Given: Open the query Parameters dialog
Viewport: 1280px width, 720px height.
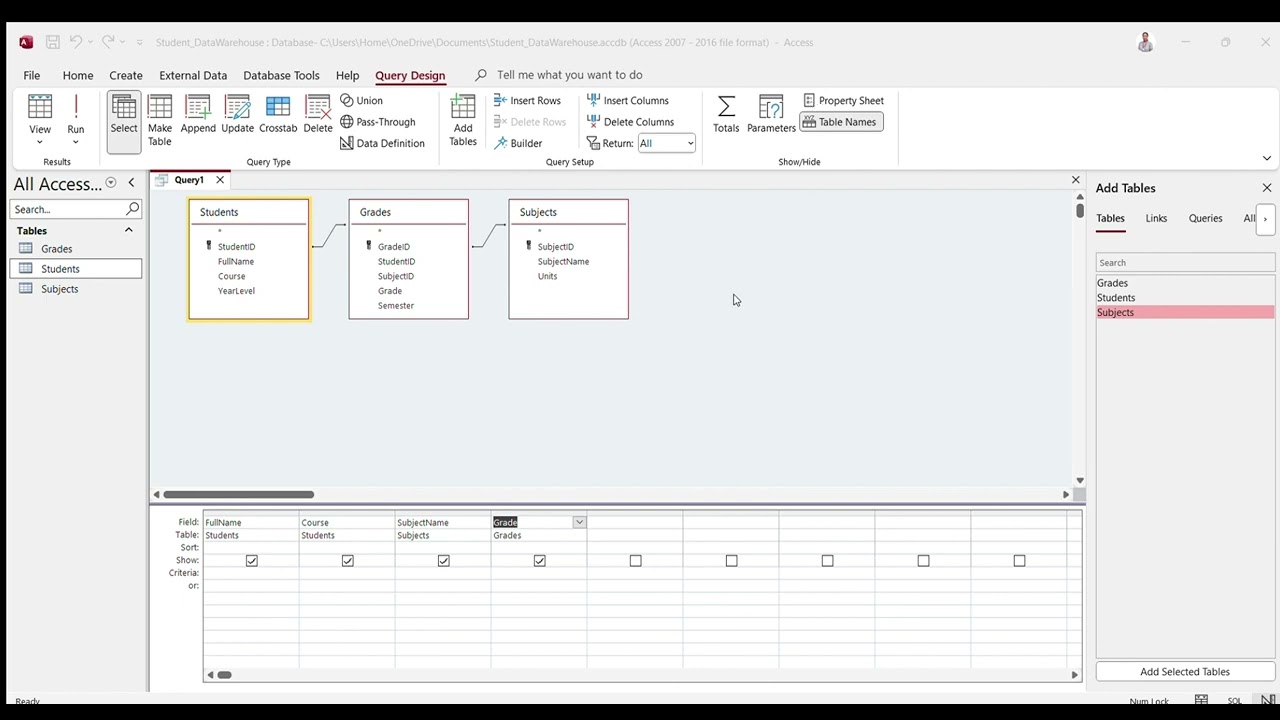Looking at the screenshot, I should tap(771, 114).
